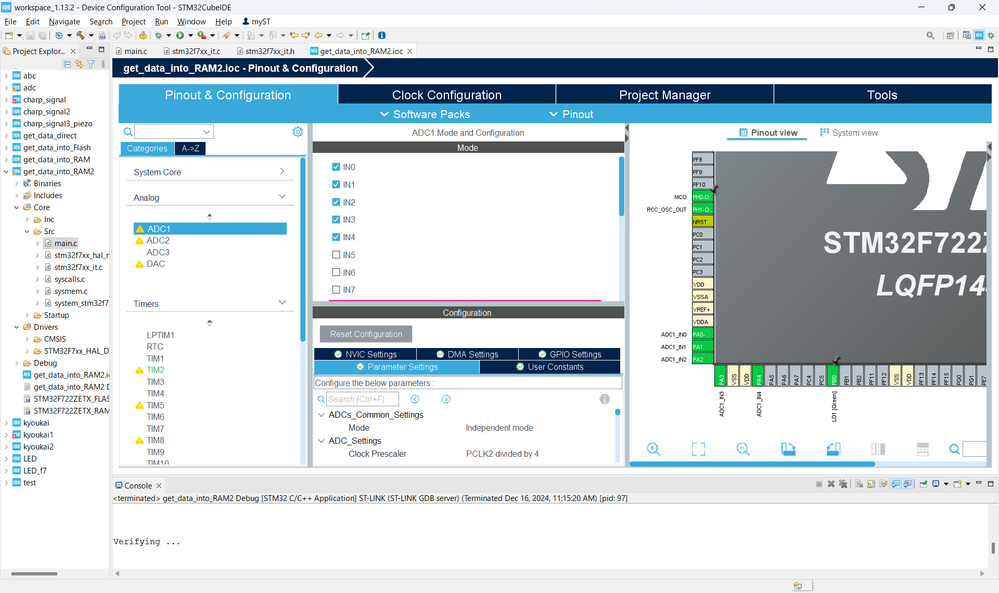Open the Project Manager tab
The image size is (999, 593).
pos(665,95)
